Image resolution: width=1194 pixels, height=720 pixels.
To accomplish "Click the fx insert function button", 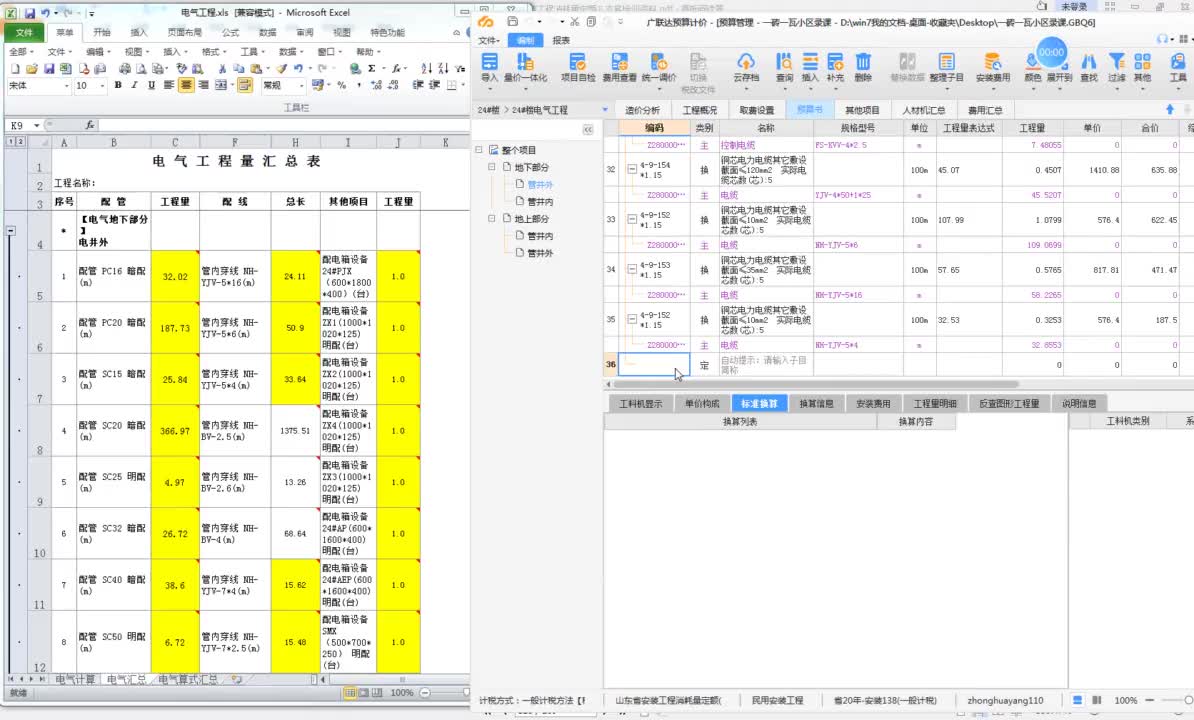I will tap(90, 125).
